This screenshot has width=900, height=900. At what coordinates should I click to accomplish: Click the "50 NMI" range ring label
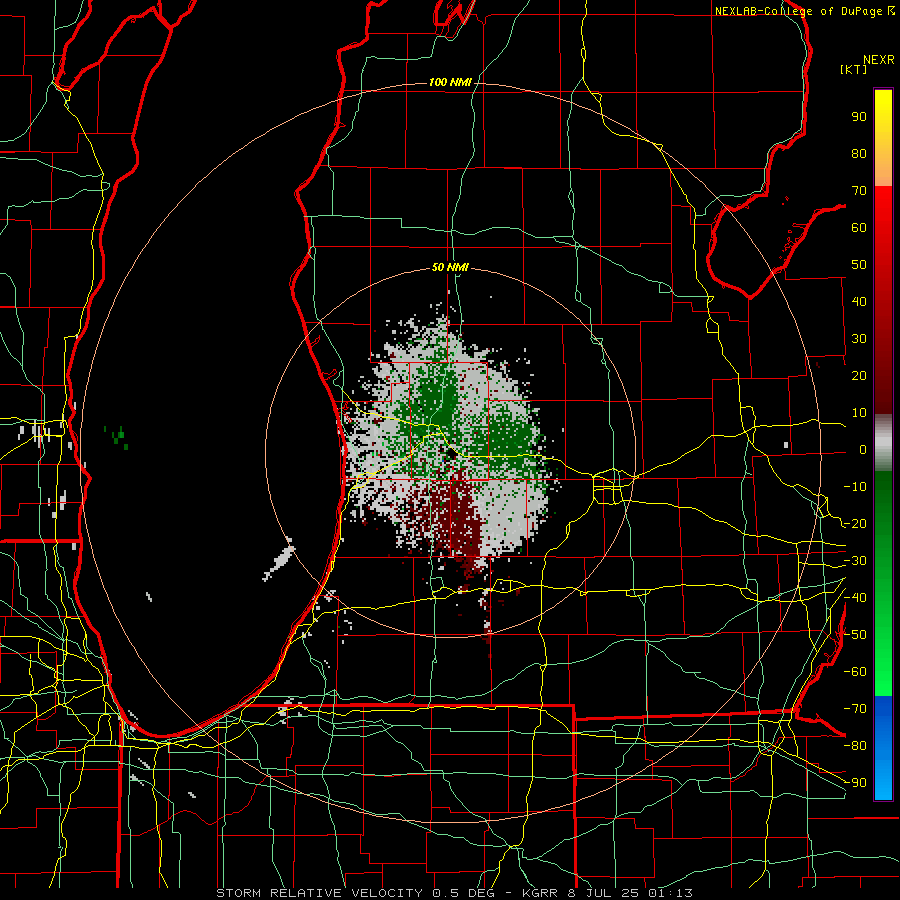pos(450,267)
